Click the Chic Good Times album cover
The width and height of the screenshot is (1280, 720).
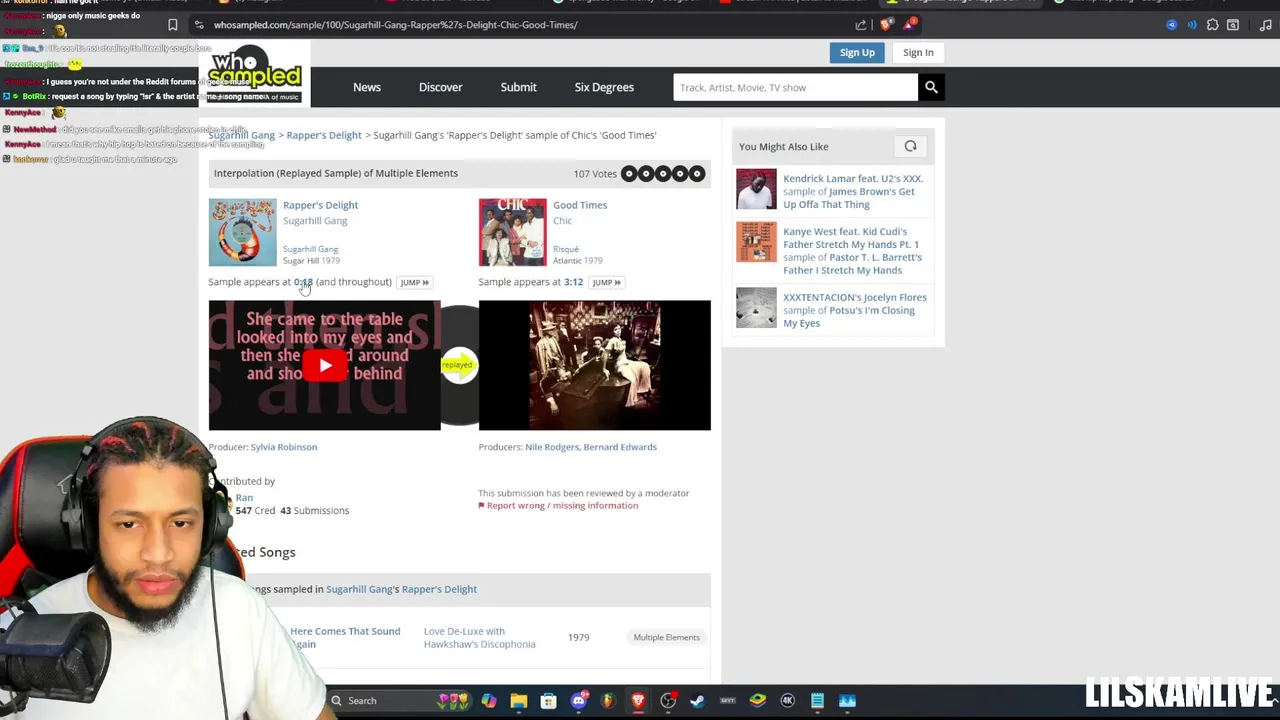tap(512, 232)
